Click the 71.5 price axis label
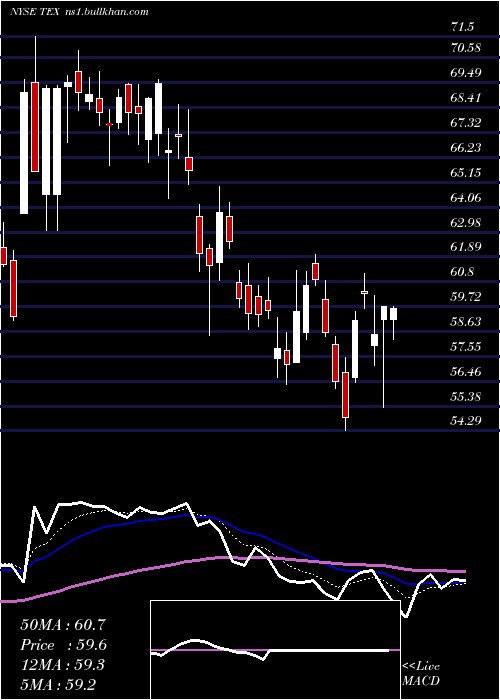 (463, 27)
